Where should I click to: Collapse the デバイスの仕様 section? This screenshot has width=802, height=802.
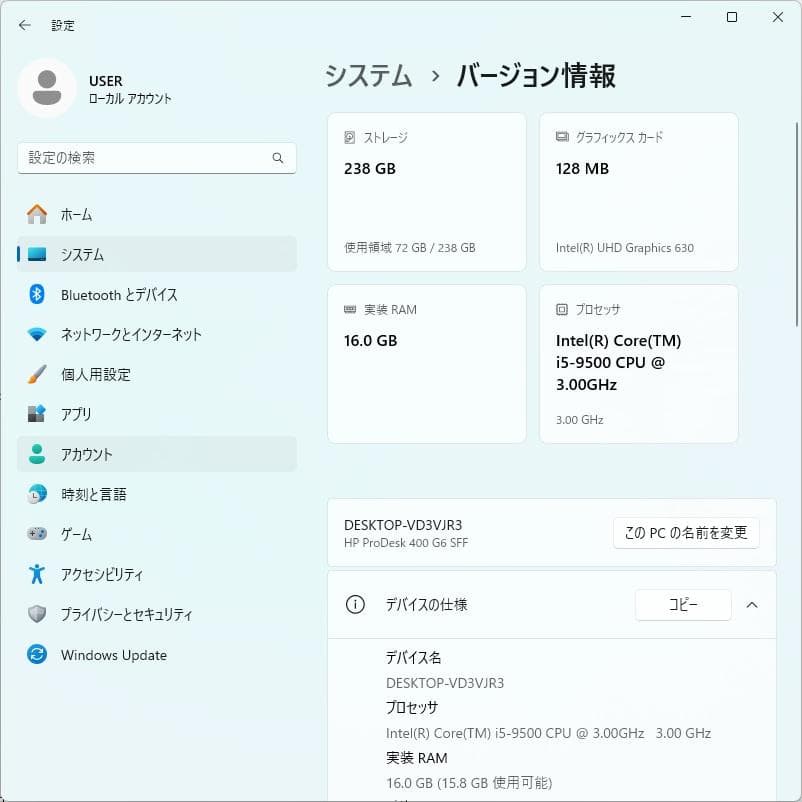(x=753, y=605)
